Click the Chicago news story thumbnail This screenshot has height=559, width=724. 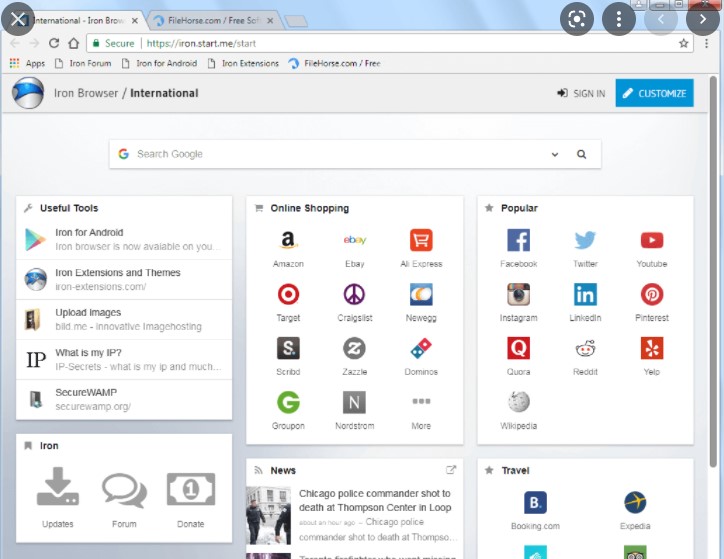269,515
